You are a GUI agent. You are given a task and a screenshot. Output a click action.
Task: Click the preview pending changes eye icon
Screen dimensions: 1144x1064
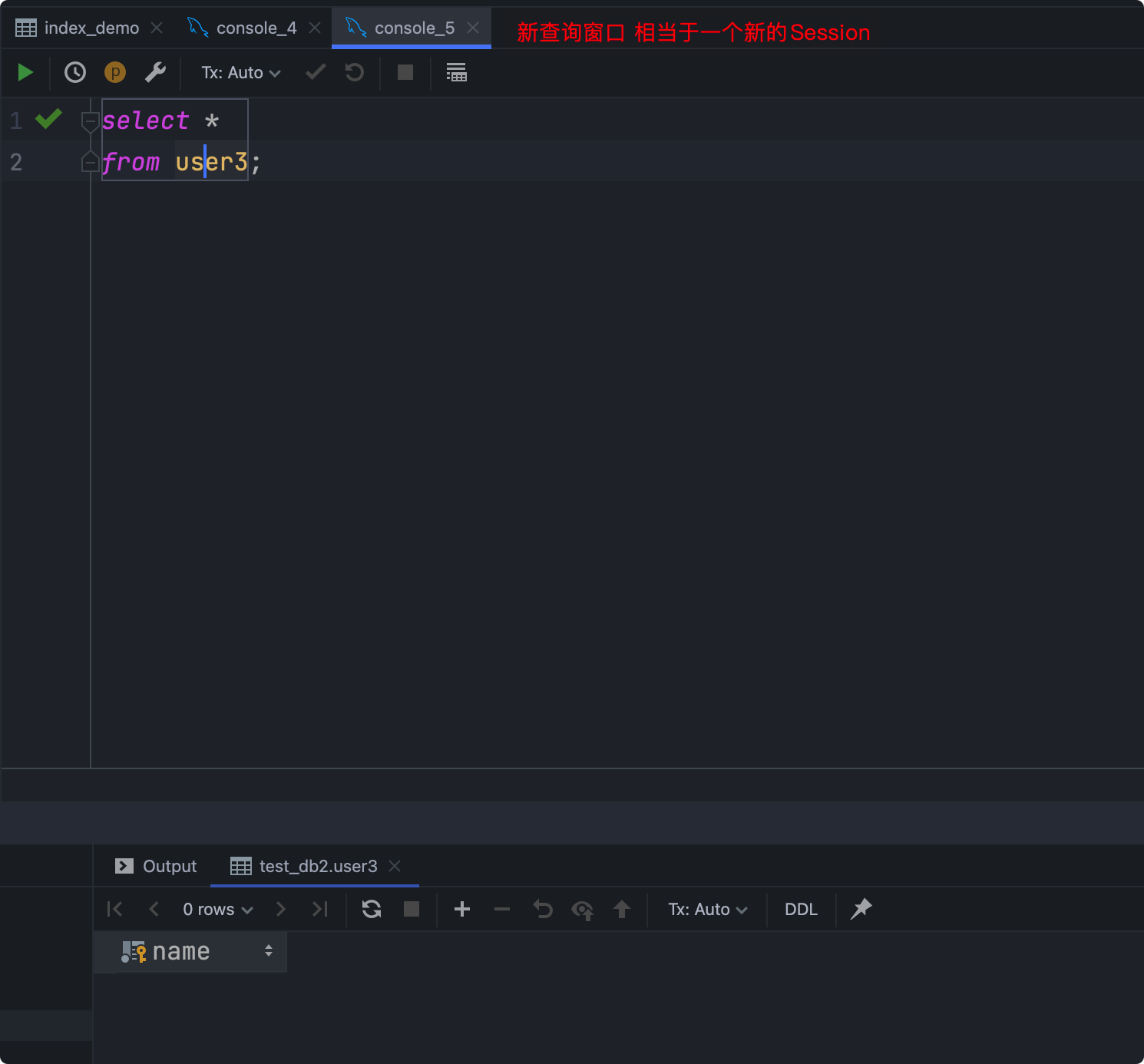pos(583,910)
